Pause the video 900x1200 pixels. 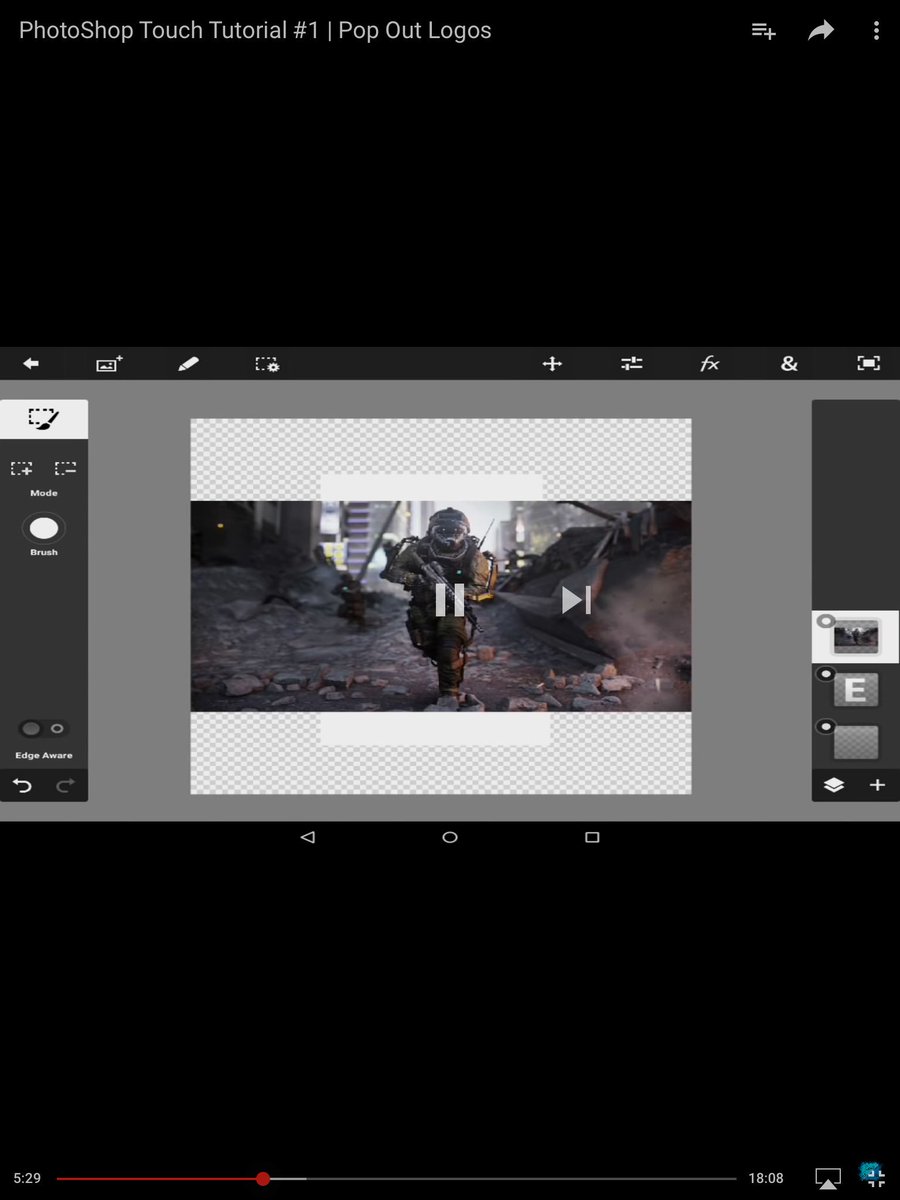(450, 600)
